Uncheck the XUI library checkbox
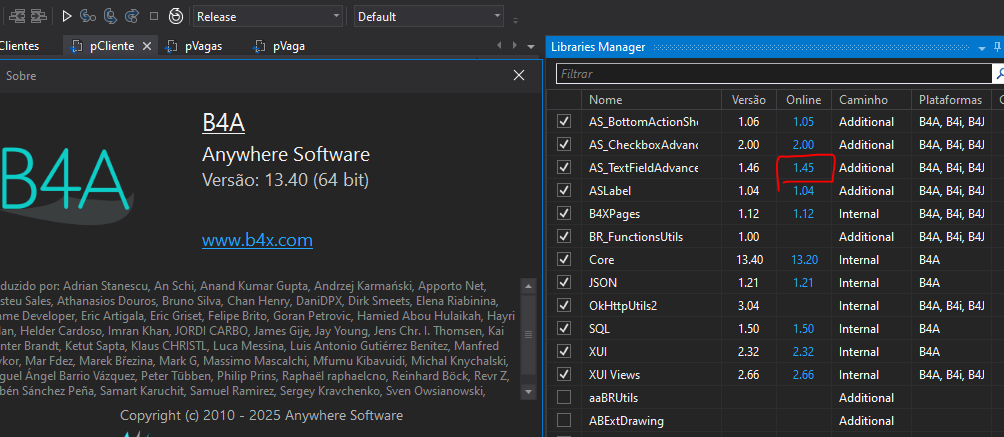This screenshot has width=1004, height=437. point(563,351)
